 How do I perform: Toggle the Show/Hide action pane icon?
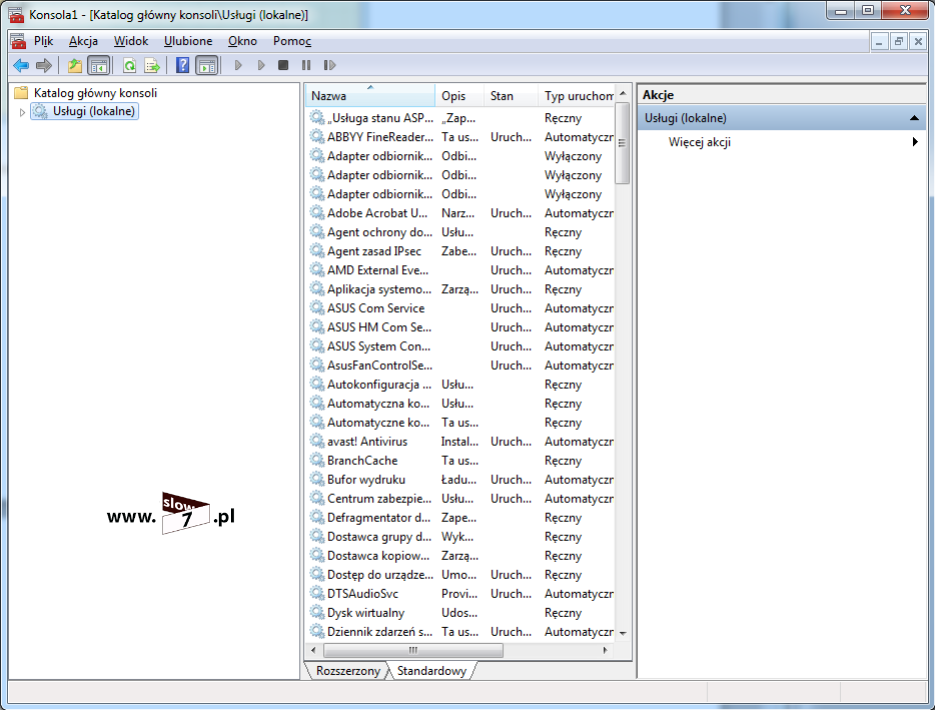pos(207,65)
